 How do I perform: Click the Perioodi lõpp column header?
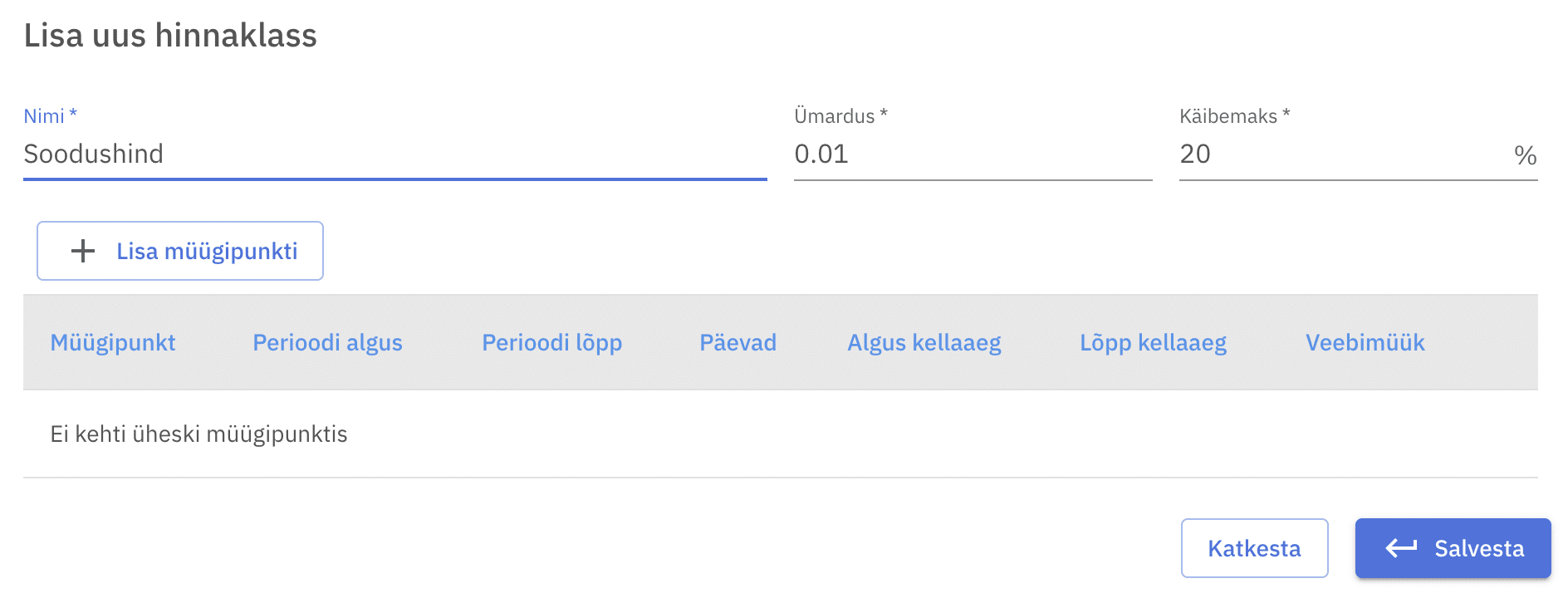(551, 342)
